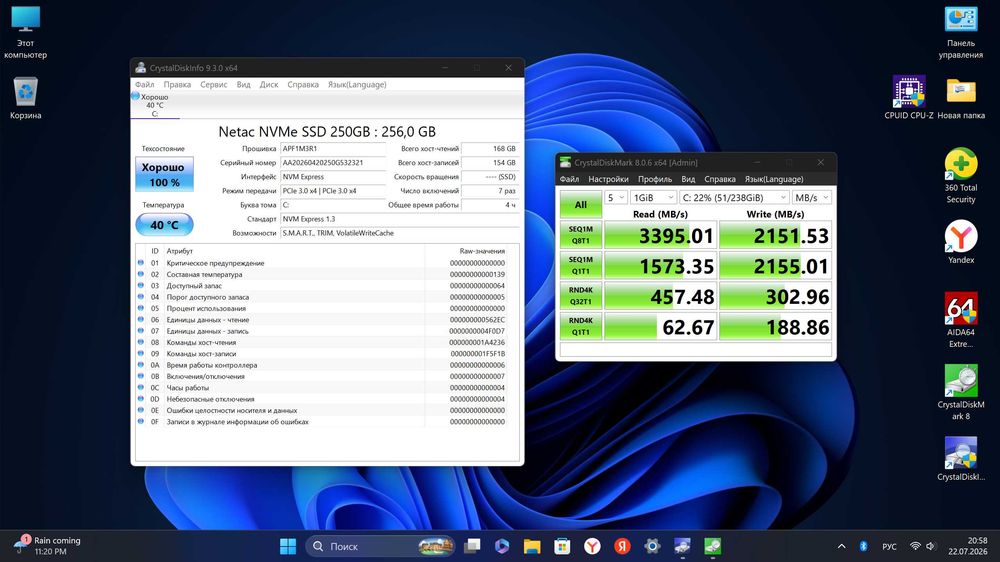Open Сервис menu in CrystalDiskInfo

[214, 84]
